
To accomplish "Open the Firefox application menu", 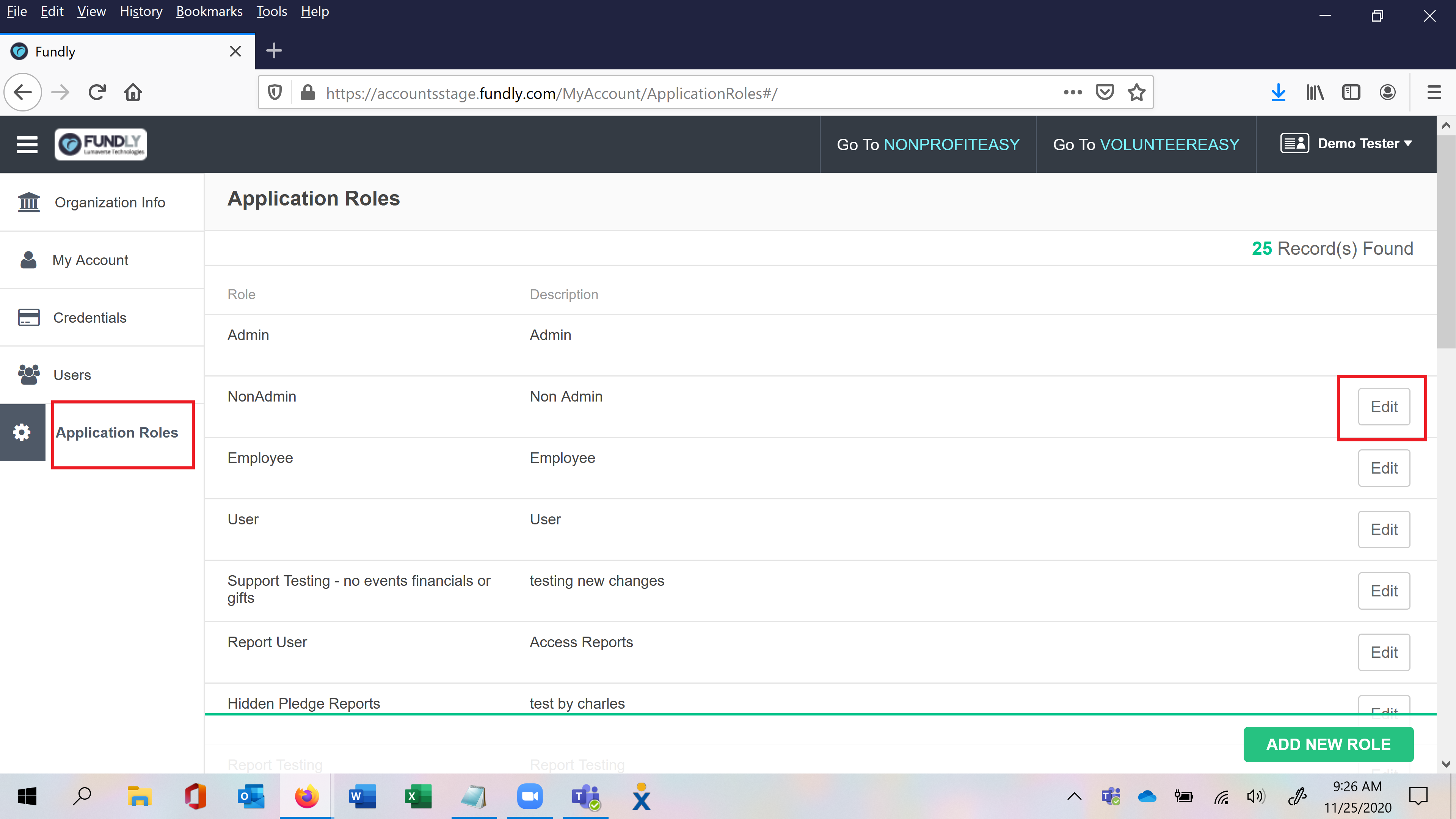I will click(x=1434, y=92).
